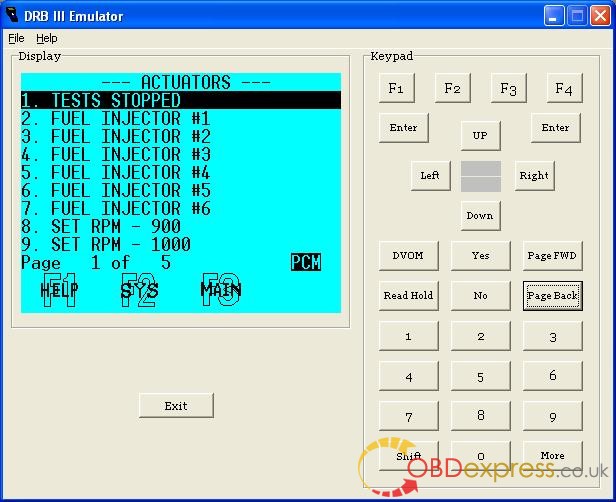Close the DRB III Emulator window

coord(600,16)
